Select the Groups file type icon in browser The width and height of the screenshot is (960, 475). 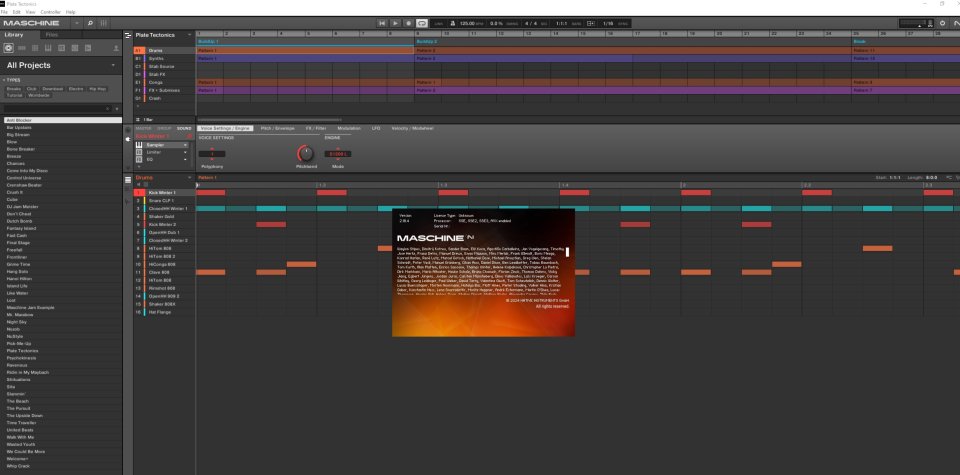coord(21,48)
